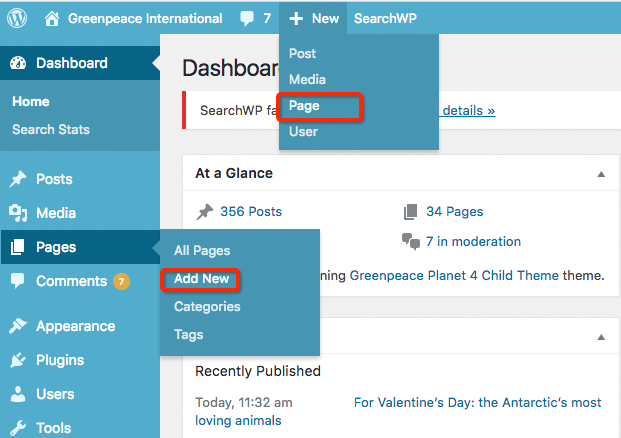Click the Media icon in sidebar
This screenshot has height=438, width=621.
click(x=18, y=213)
